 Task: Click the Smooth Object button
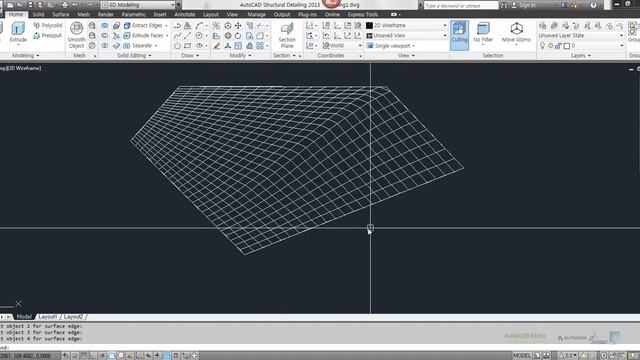point(76,36)
